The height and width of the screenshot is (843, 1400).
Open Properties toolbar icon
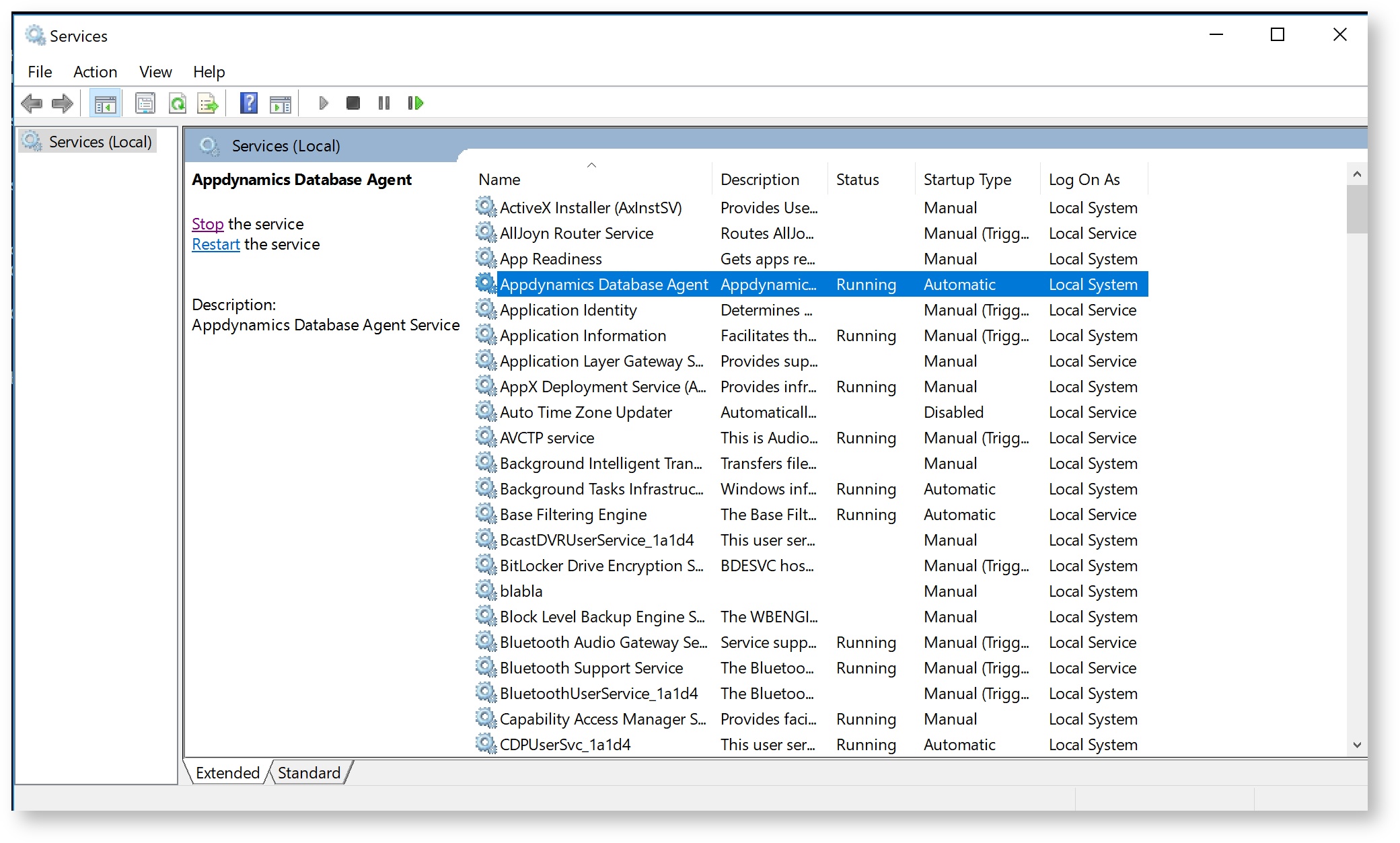145,104
